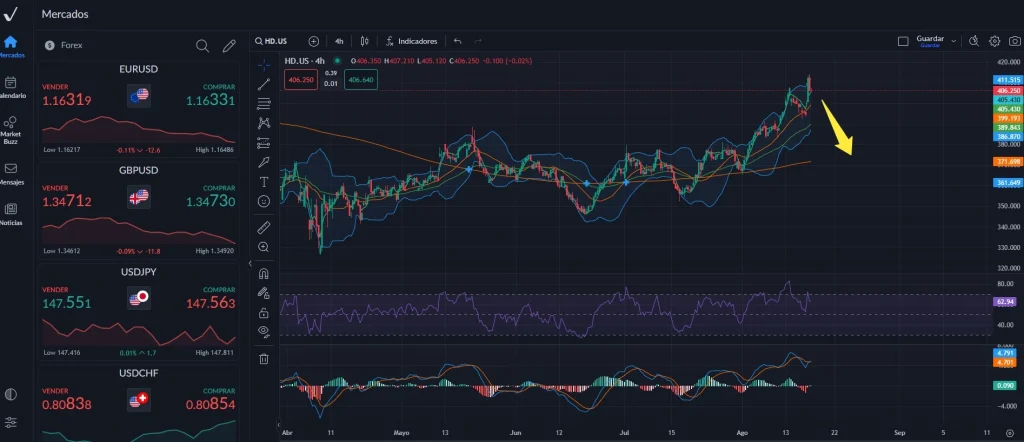Click EURUSD COMPRAR price 1.16331
Image resolution: width=1024 pixels, height=442 pixels.
coord(210,101)
